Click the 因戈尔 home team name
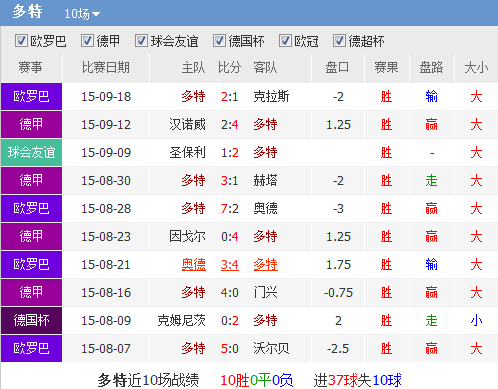This screenshot has width=498, height=389. (187, 237)
